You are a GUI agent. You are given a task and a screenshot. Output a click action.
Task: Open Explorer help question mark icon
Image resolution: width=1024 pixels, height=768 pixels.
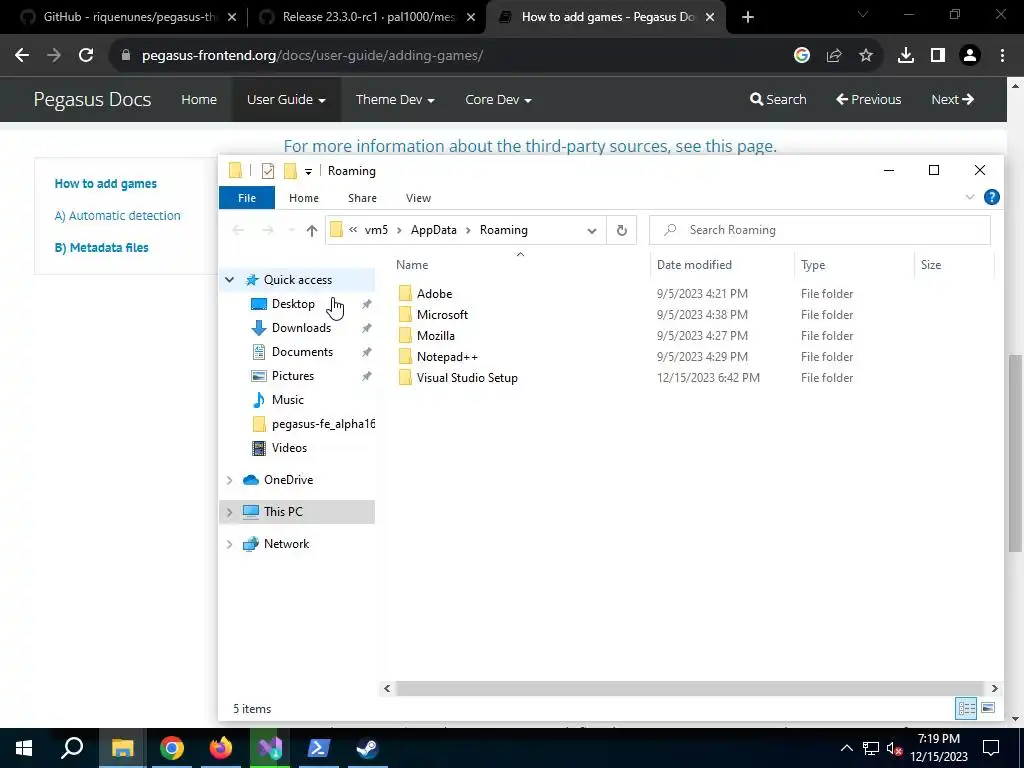[x=991, y=197]
